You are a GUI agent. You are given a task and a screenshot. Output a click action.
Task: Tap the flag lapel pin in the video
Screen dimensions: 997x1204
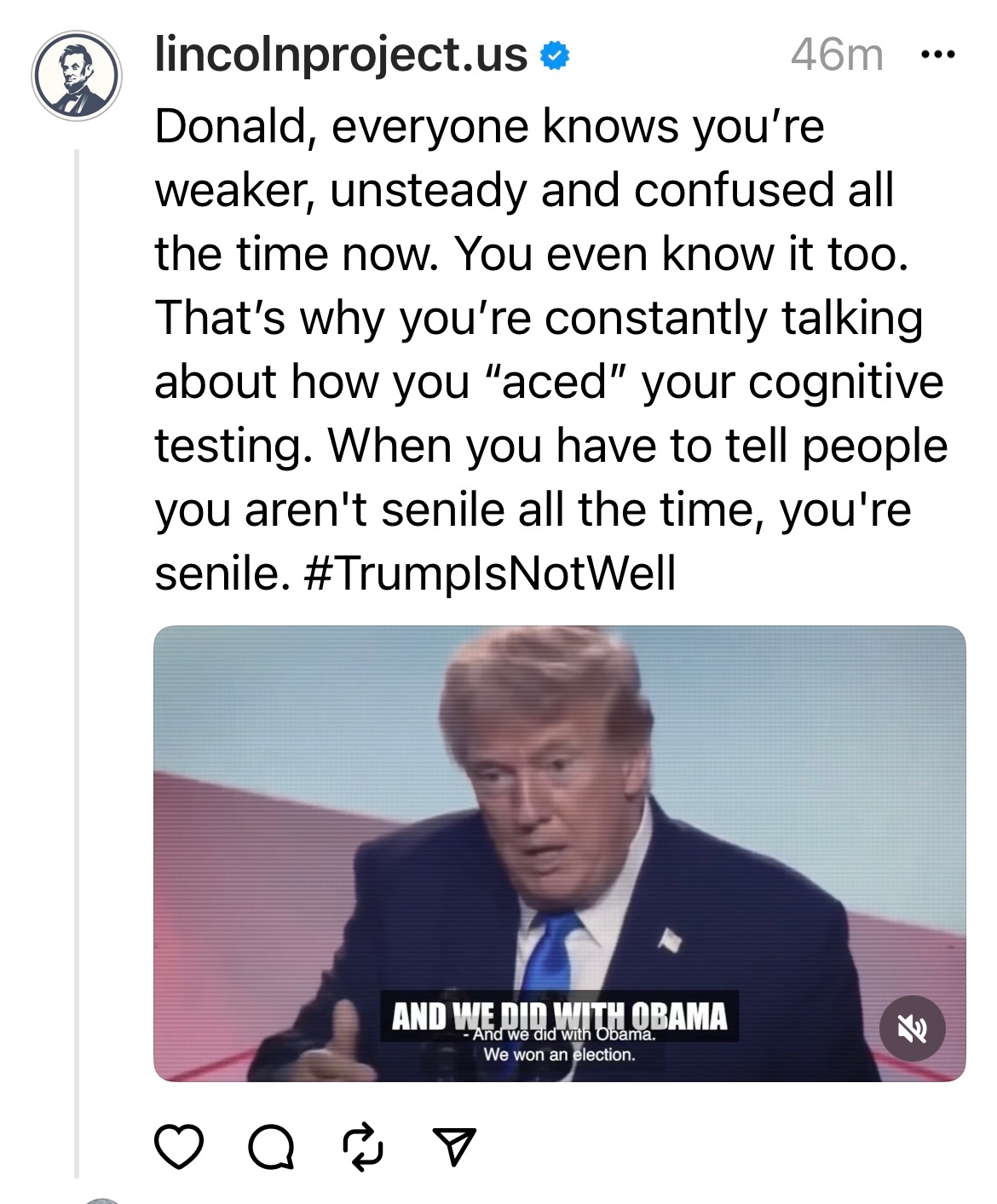(x=670, y=940)
